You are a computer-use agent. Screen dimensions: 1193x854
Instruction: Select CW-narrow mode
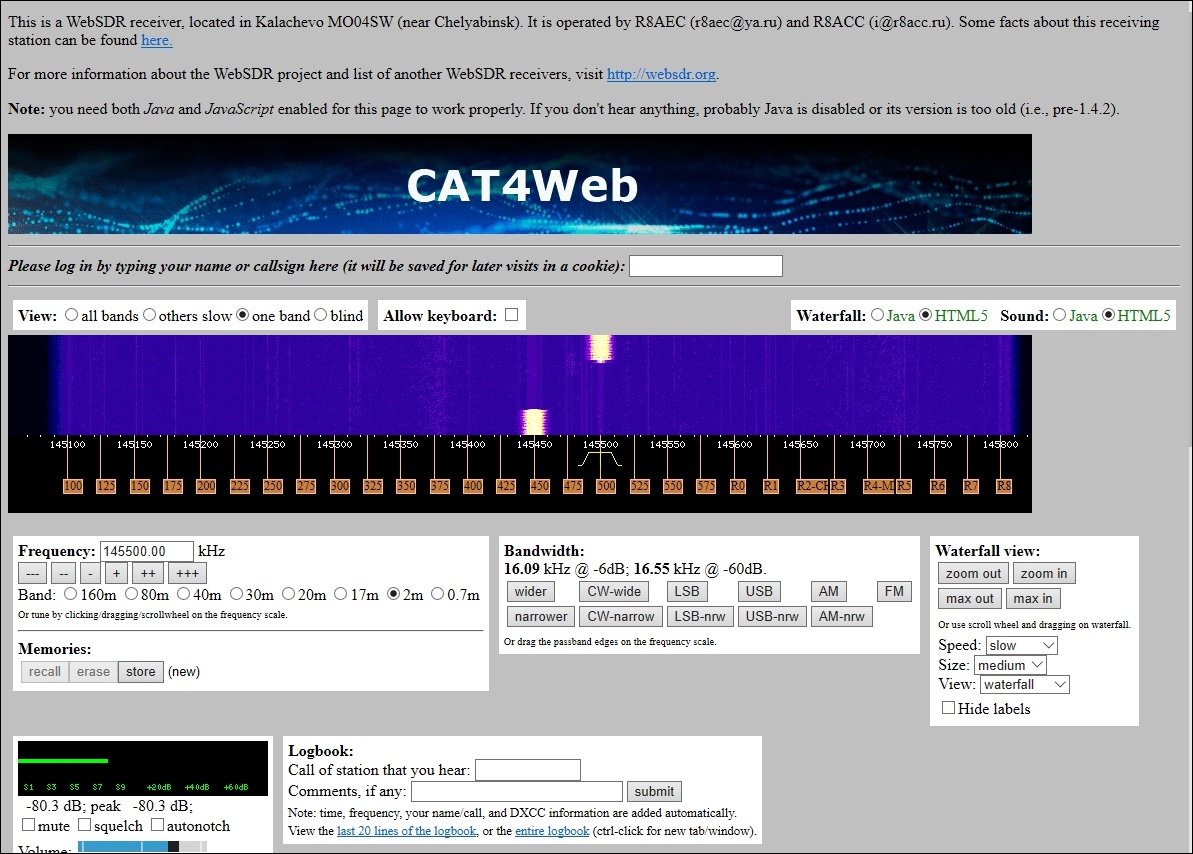(621, 617)
